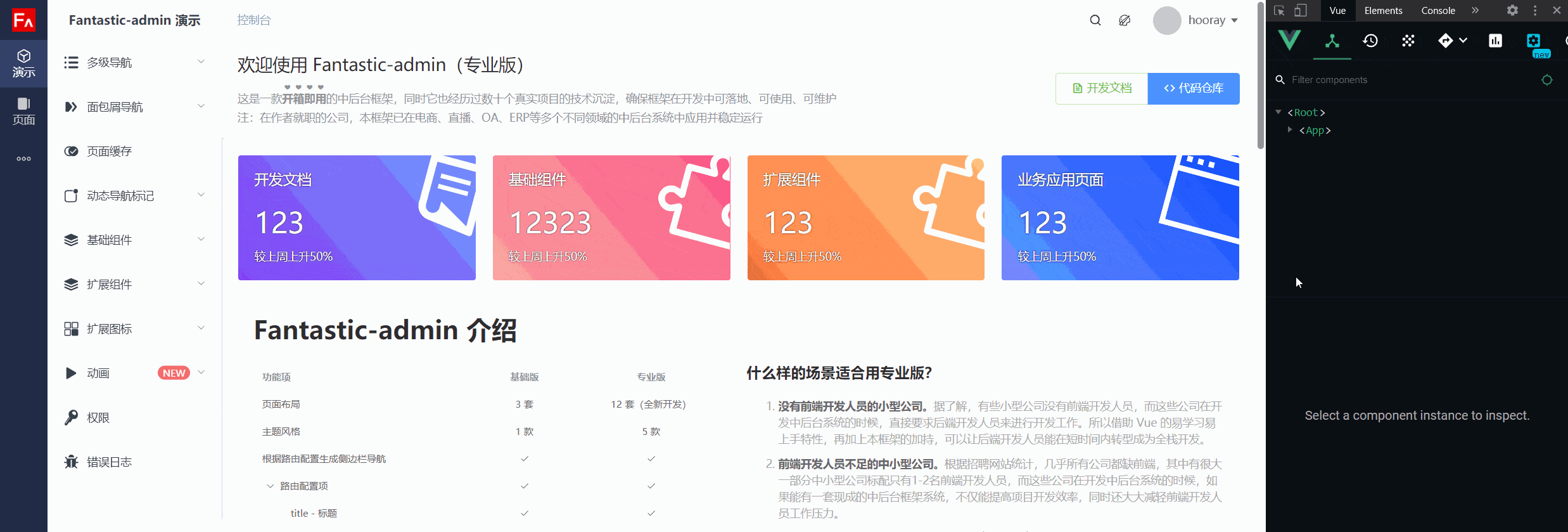Image resolution: width=1568 pixels, height=532 pixels.
Task: Open the Vue Pinia dots store icon
Action: pos(1408,41)
